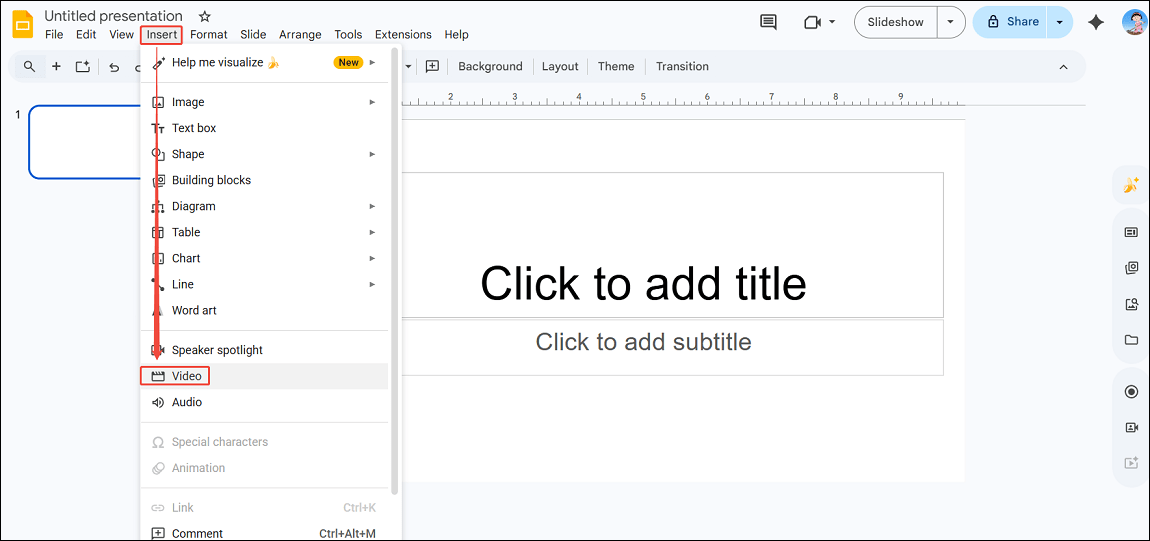The height and width of the screenshot is (541, 1150).
Task: Click the speaker spotlight camera sidebar icon
Action: click(1131, 427)
